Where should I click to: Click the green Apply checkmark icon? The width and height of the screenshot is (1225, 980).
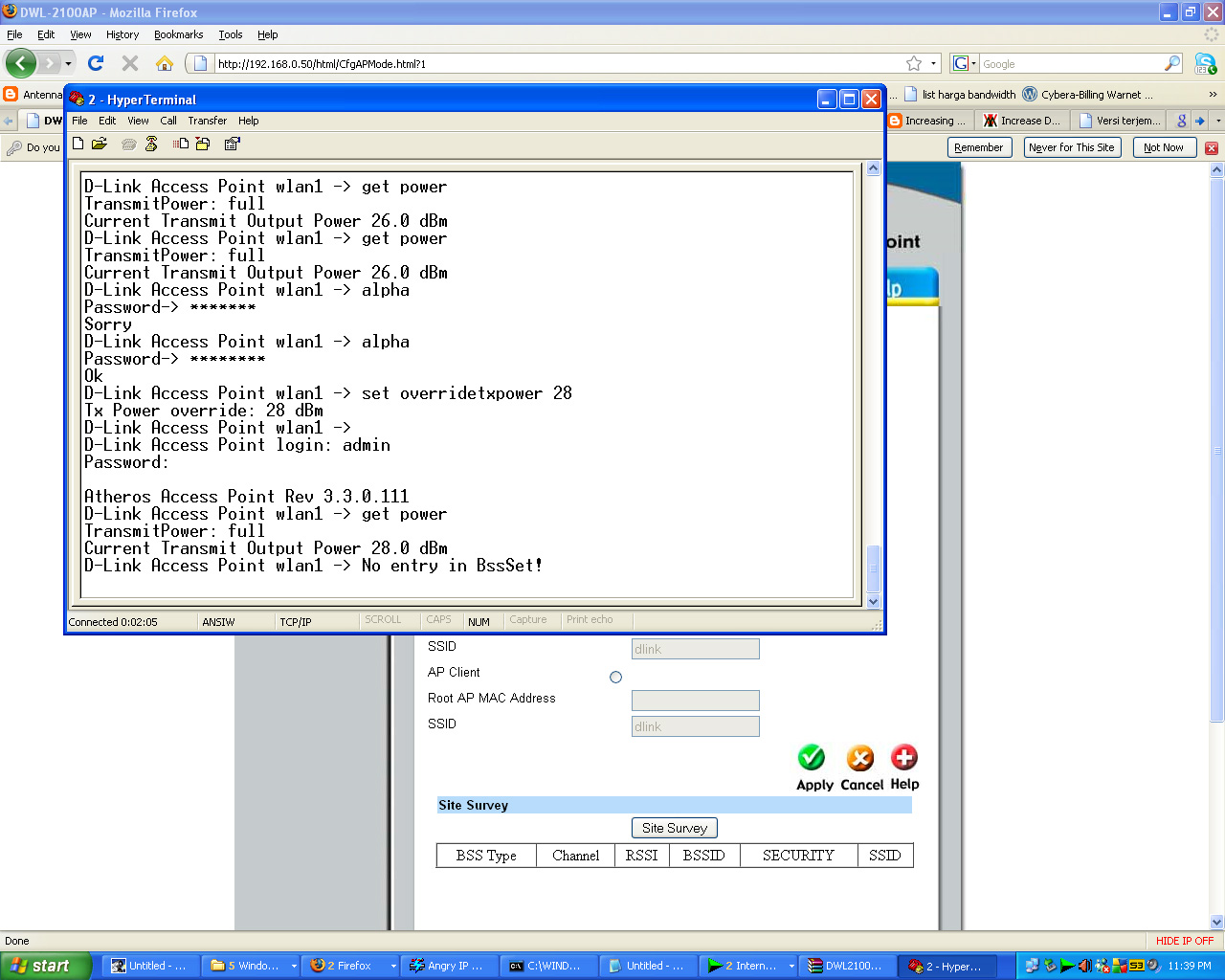click(812, 758)
